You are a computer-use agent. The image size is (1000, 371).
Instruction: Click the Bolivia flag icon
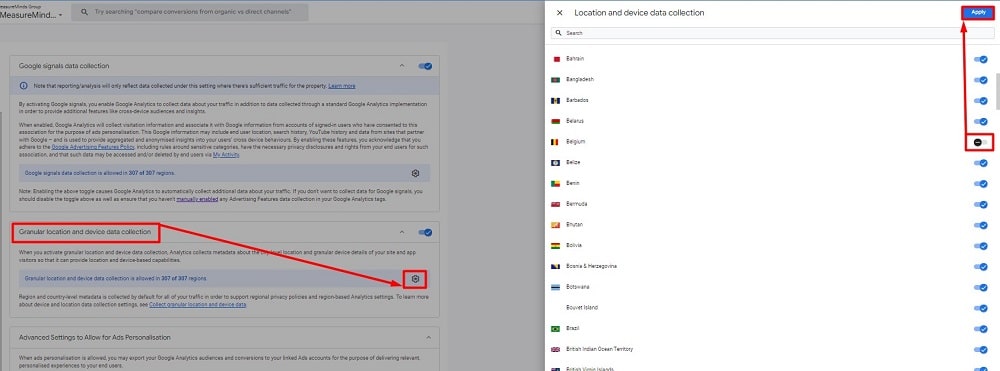[556, 245]
